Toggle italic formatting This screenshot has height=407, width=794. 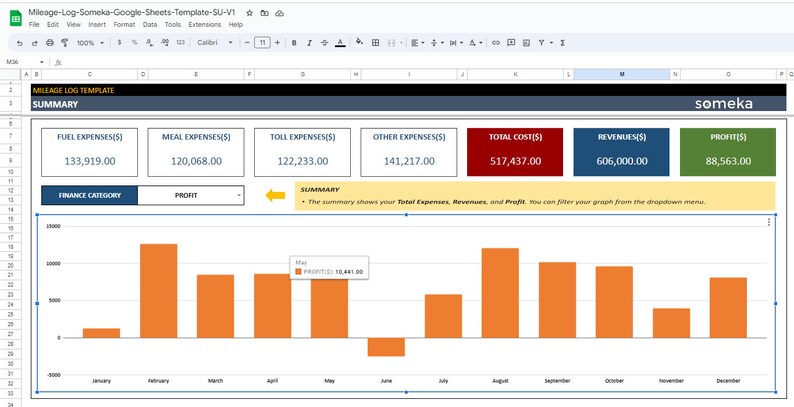pyautogui.click(x=309, y=43)
